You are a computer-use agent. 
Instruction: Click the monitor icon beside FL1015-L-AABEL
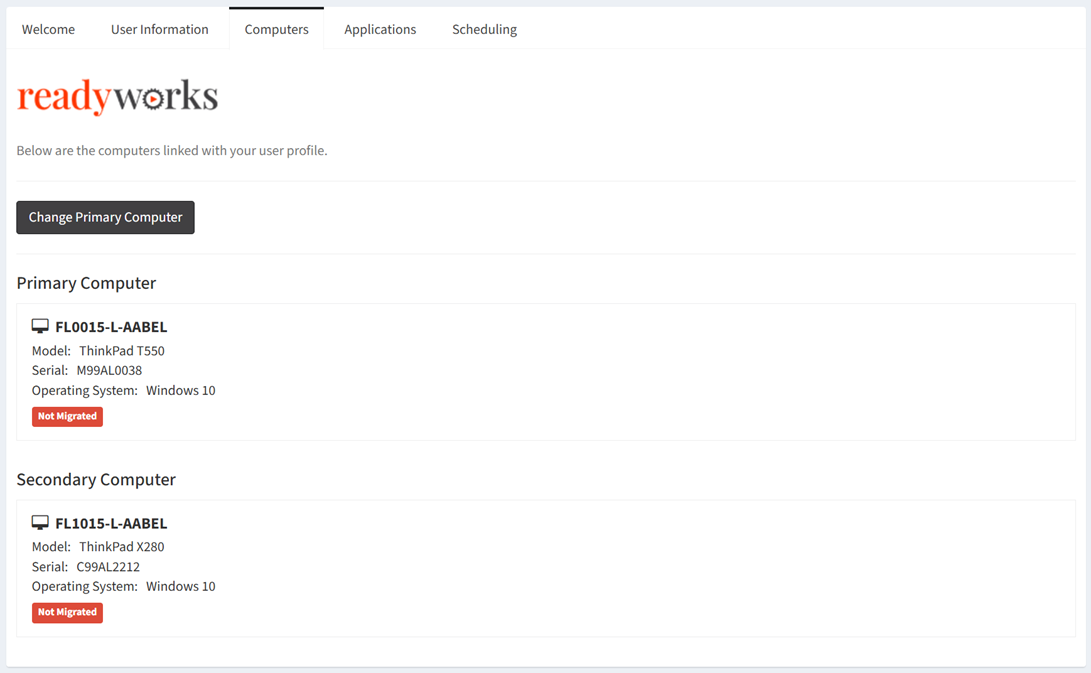[40, 523]
